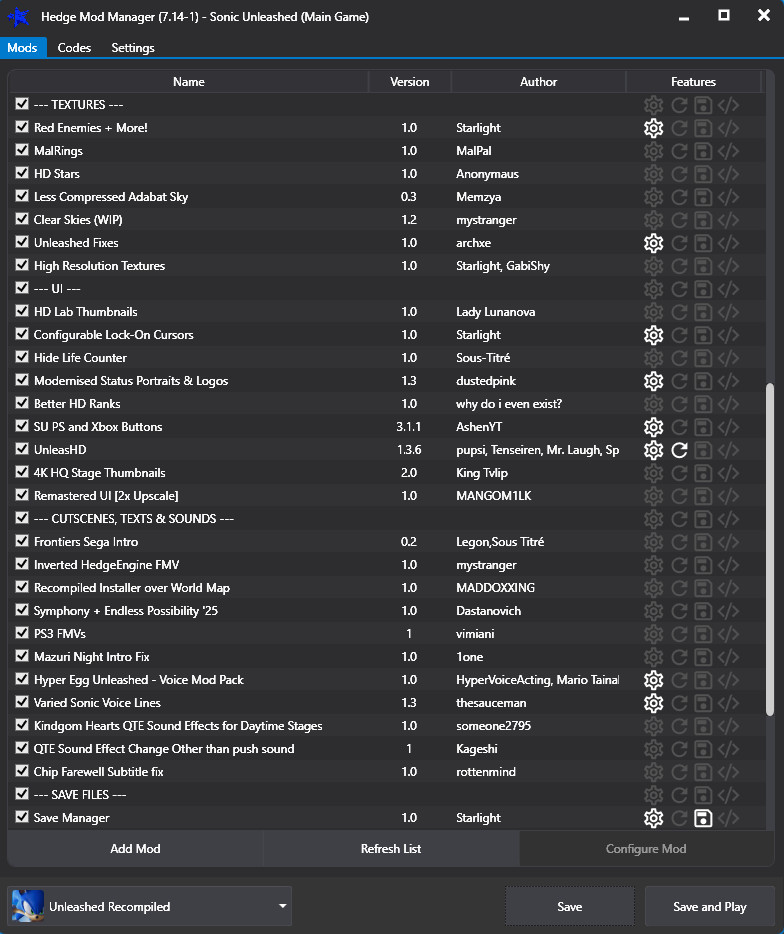
Task: Click gear icon for Configurable Lock-On Cursors
Action: tap(653, 335)
